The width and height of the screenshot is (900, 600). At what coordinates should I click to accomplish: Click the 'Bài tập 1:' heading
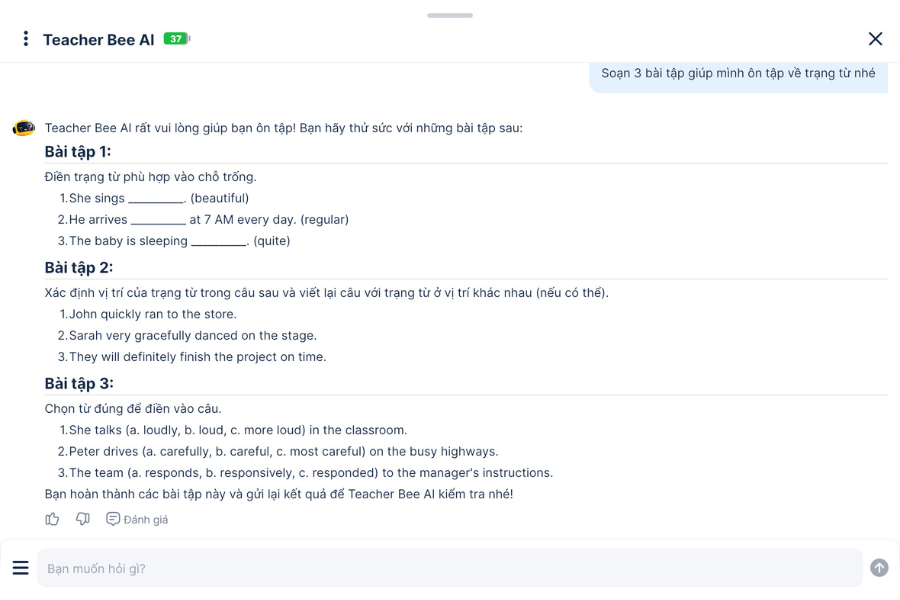pos(78,152)
